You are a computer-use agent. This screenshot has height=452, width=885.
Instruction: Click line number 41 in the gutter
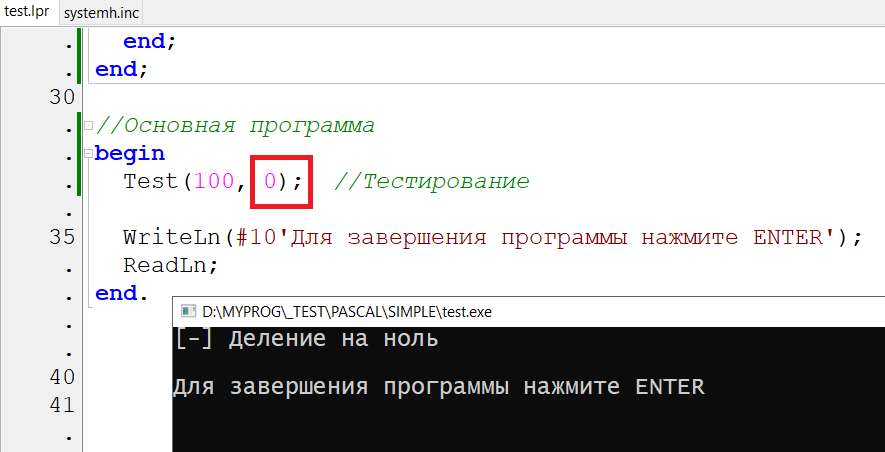click(62, 405)
